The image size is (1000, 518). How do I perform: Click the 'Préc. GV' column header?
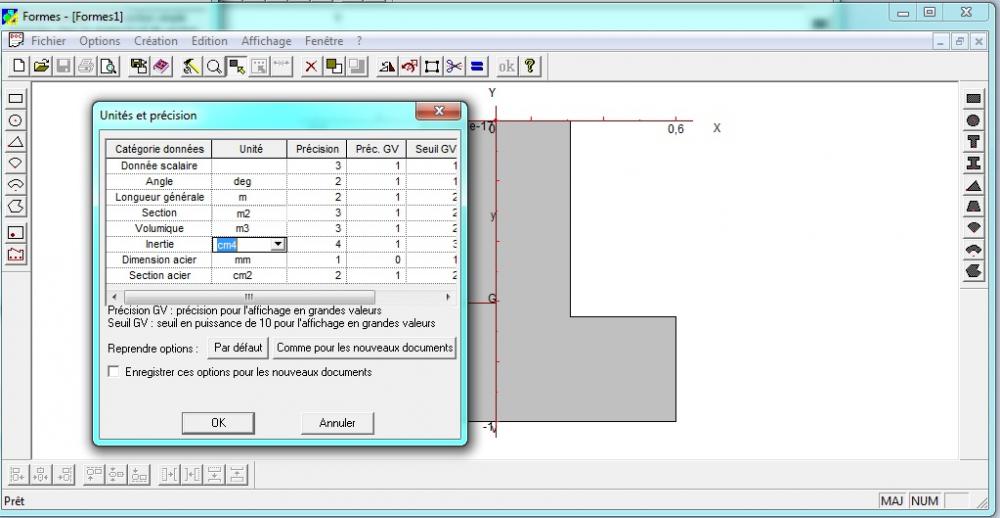coord(376,149)
